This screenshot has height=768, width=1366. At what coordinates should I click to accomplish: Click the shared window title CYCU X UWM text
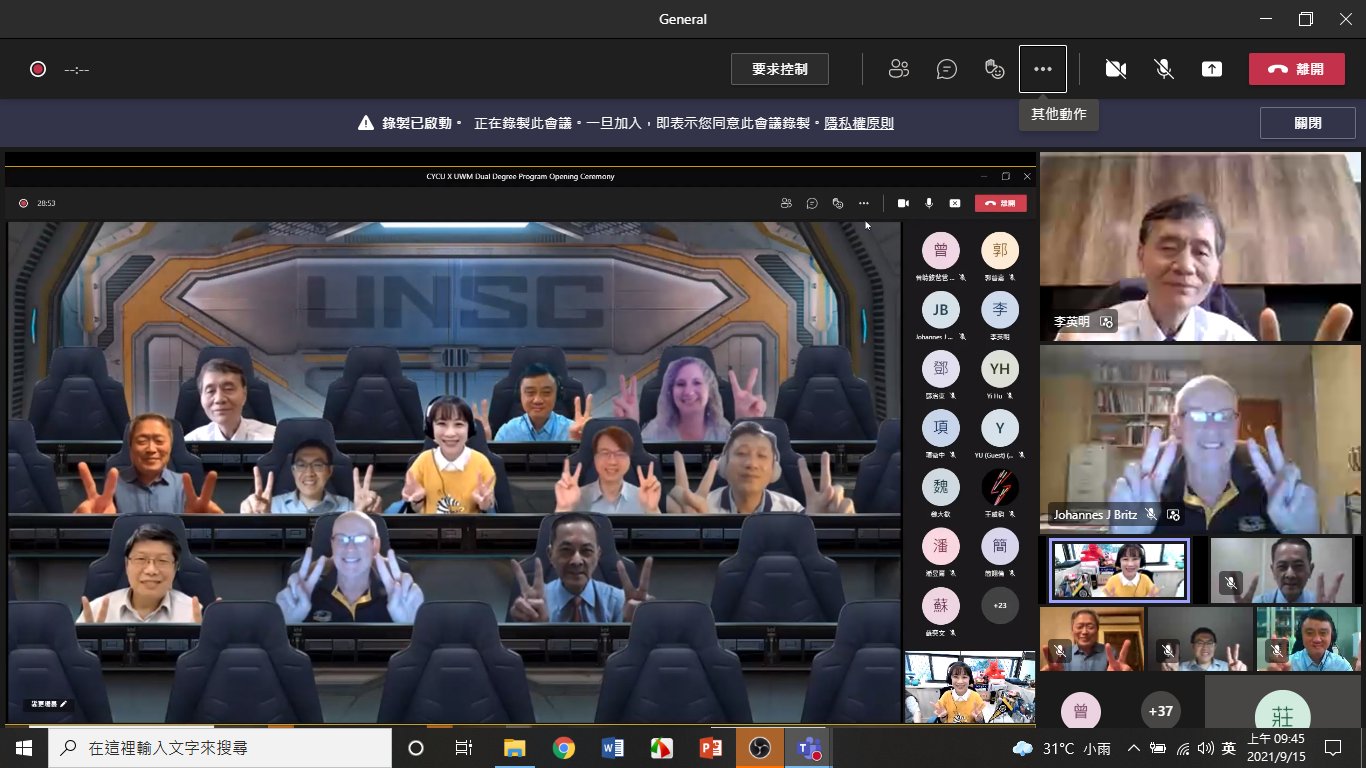tap(520, 176)
